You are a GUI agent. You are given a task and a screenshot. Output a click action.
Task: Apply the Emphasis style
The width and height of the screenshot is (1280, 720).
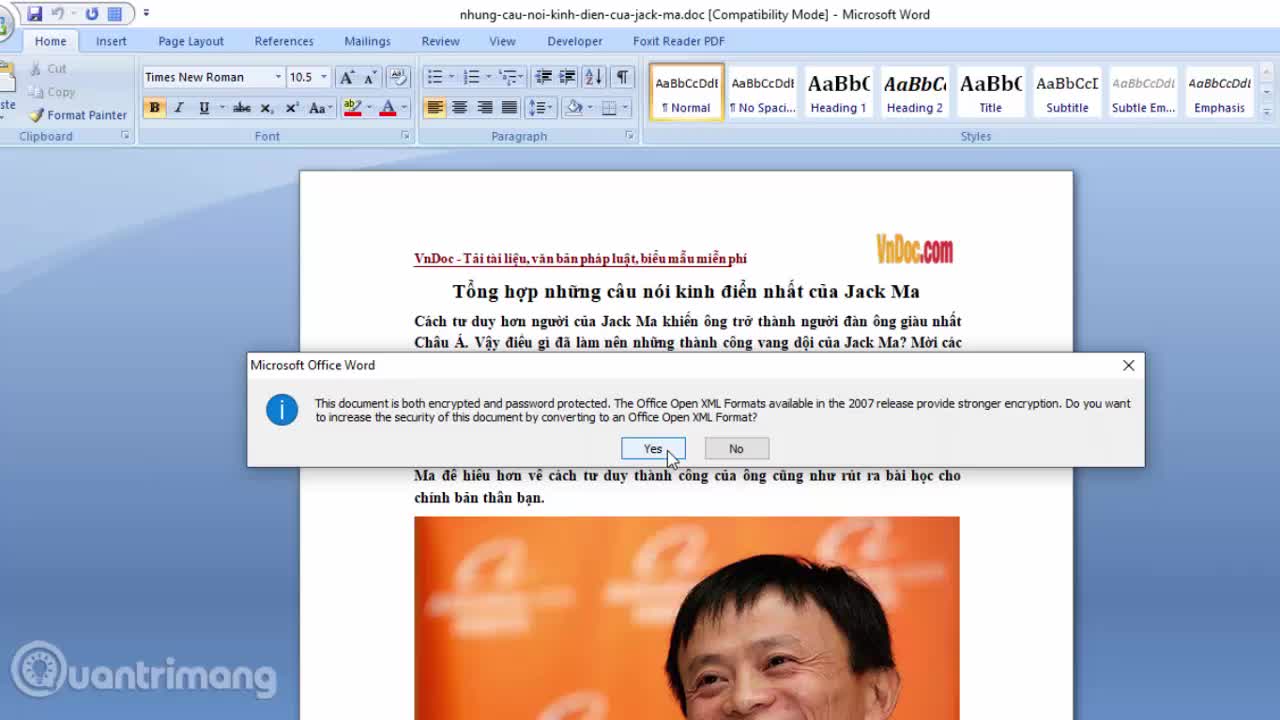pyautogui.click(x=1219, y=93)
